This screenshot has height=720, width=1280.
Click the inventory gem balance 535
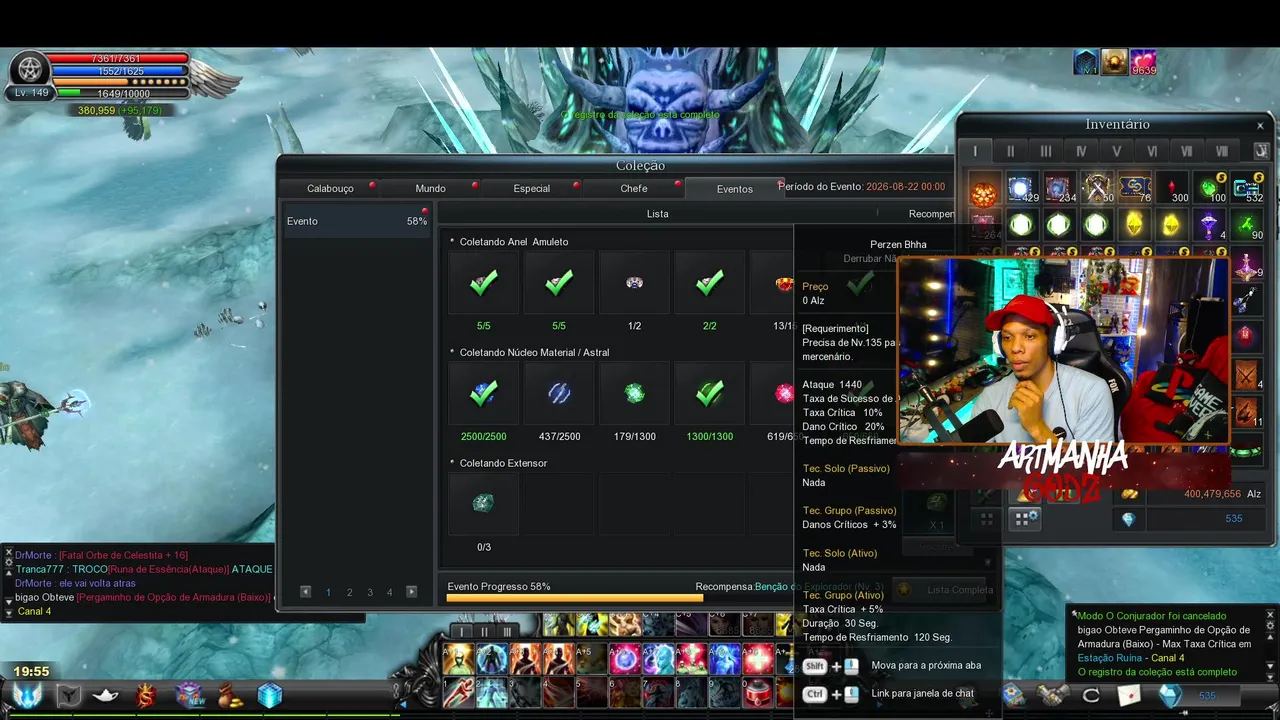1233,519
